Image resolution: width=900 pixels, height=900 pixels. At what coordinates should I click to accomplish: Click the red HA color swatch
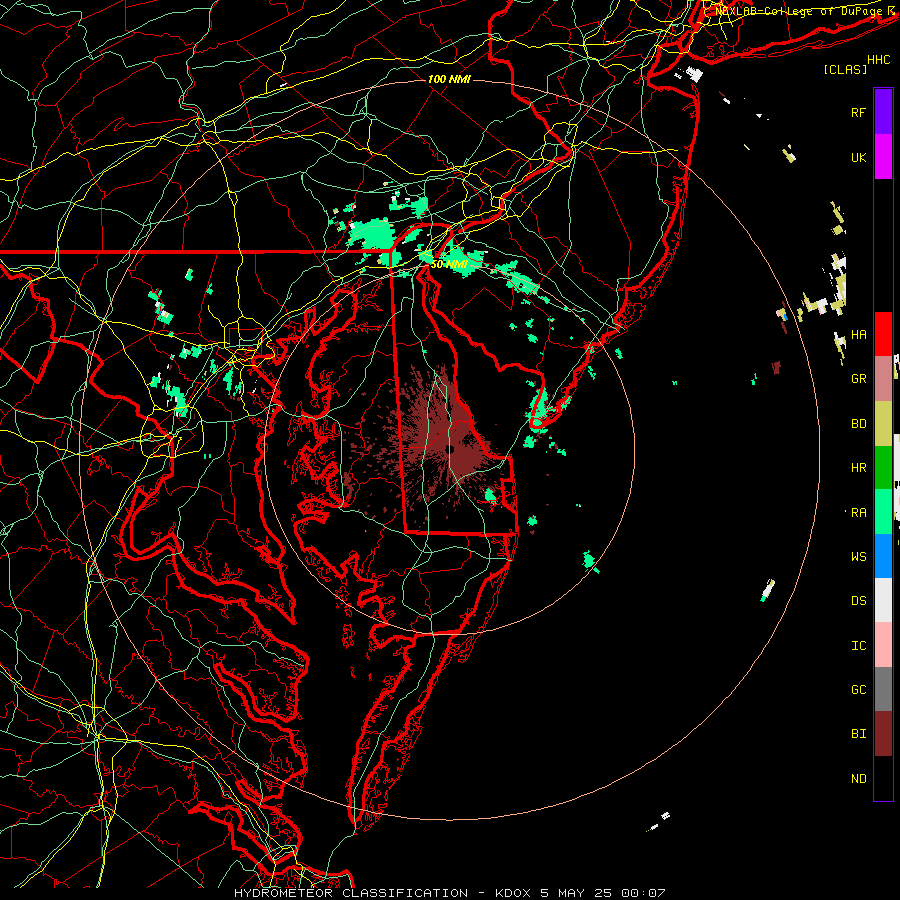coord(883,334)
